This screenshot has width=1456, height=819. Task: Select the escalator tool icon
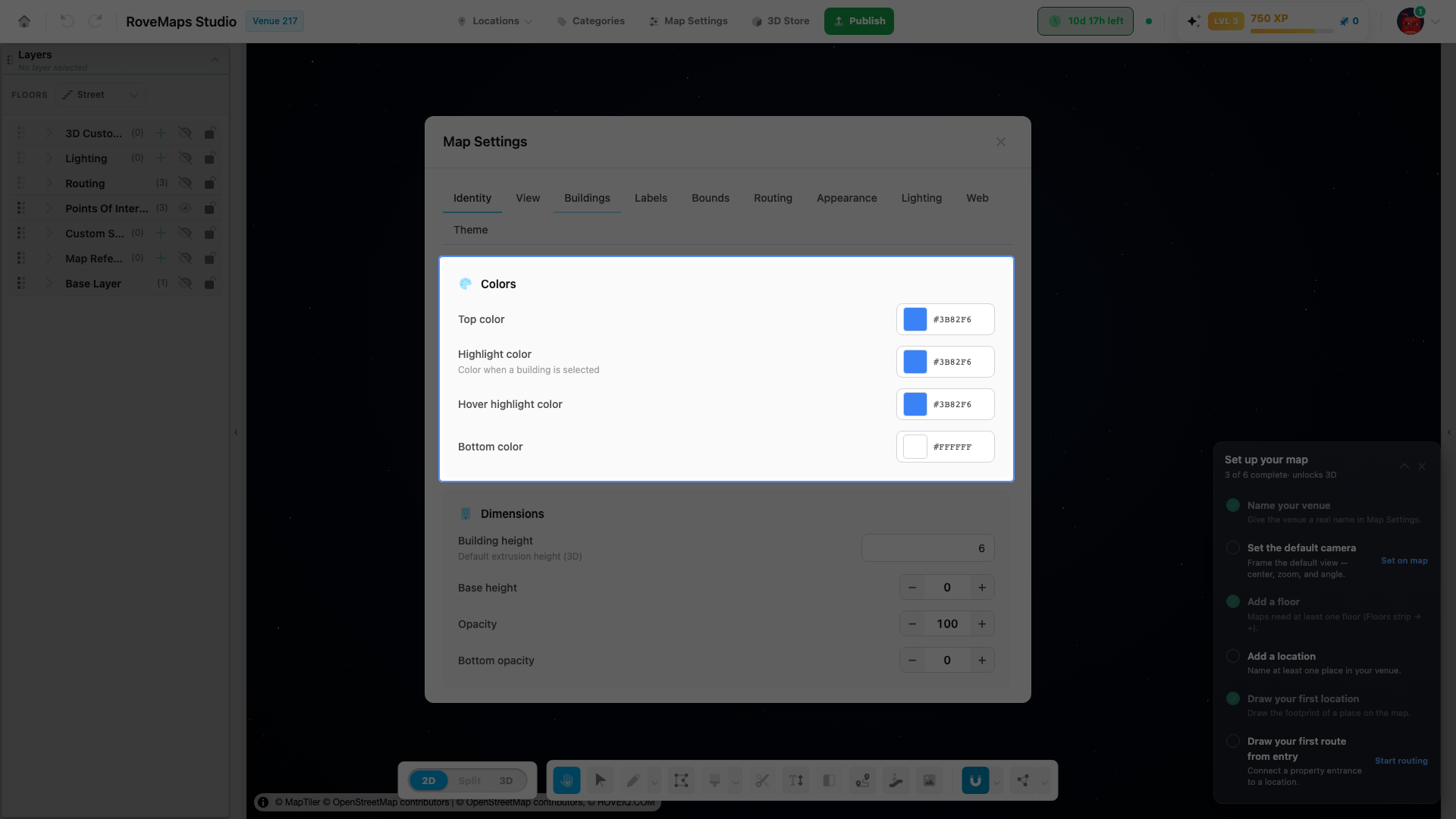pos(896,780)
